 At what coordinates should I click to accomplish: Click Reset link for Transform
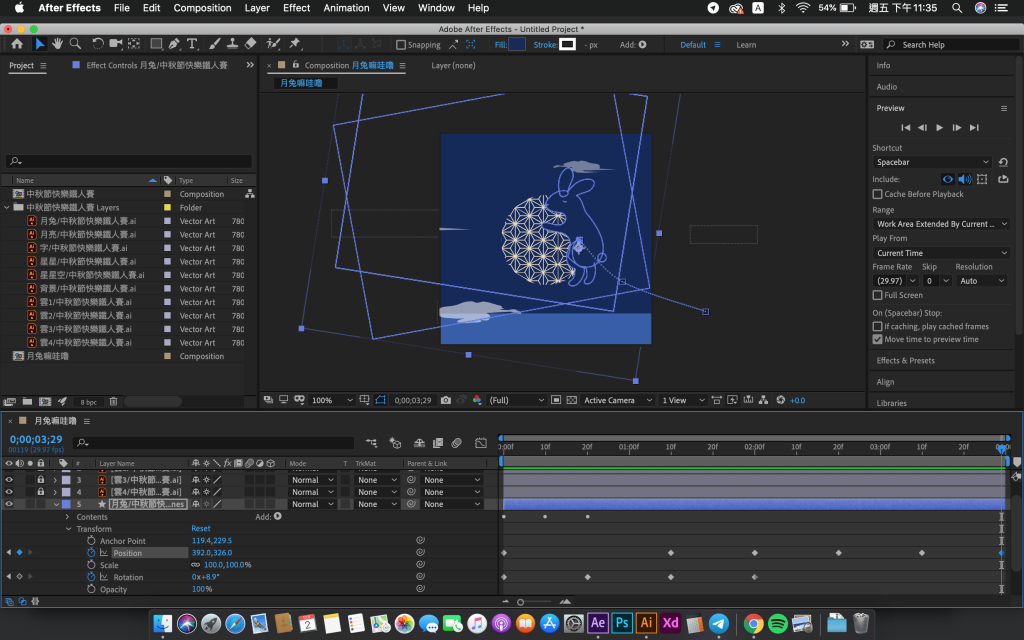(x=201, y=529)
